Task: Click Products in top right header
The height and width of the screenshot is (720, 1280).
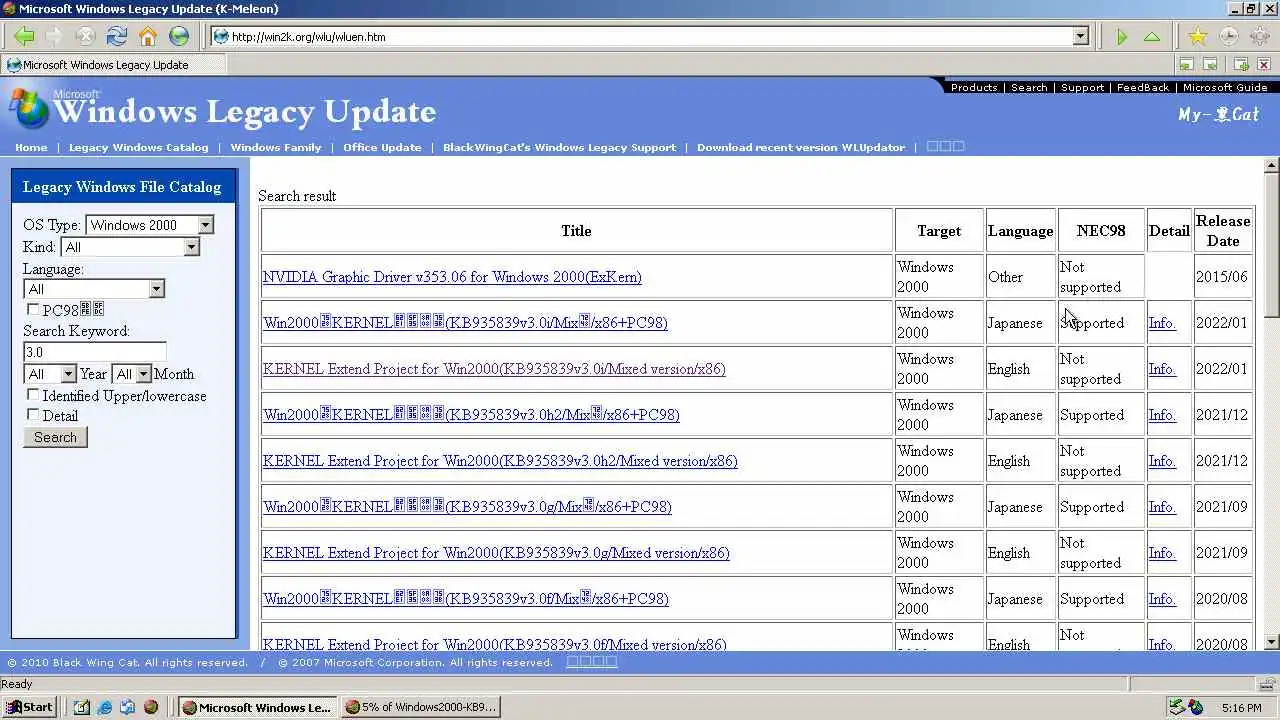Action: tap(974, 87)
